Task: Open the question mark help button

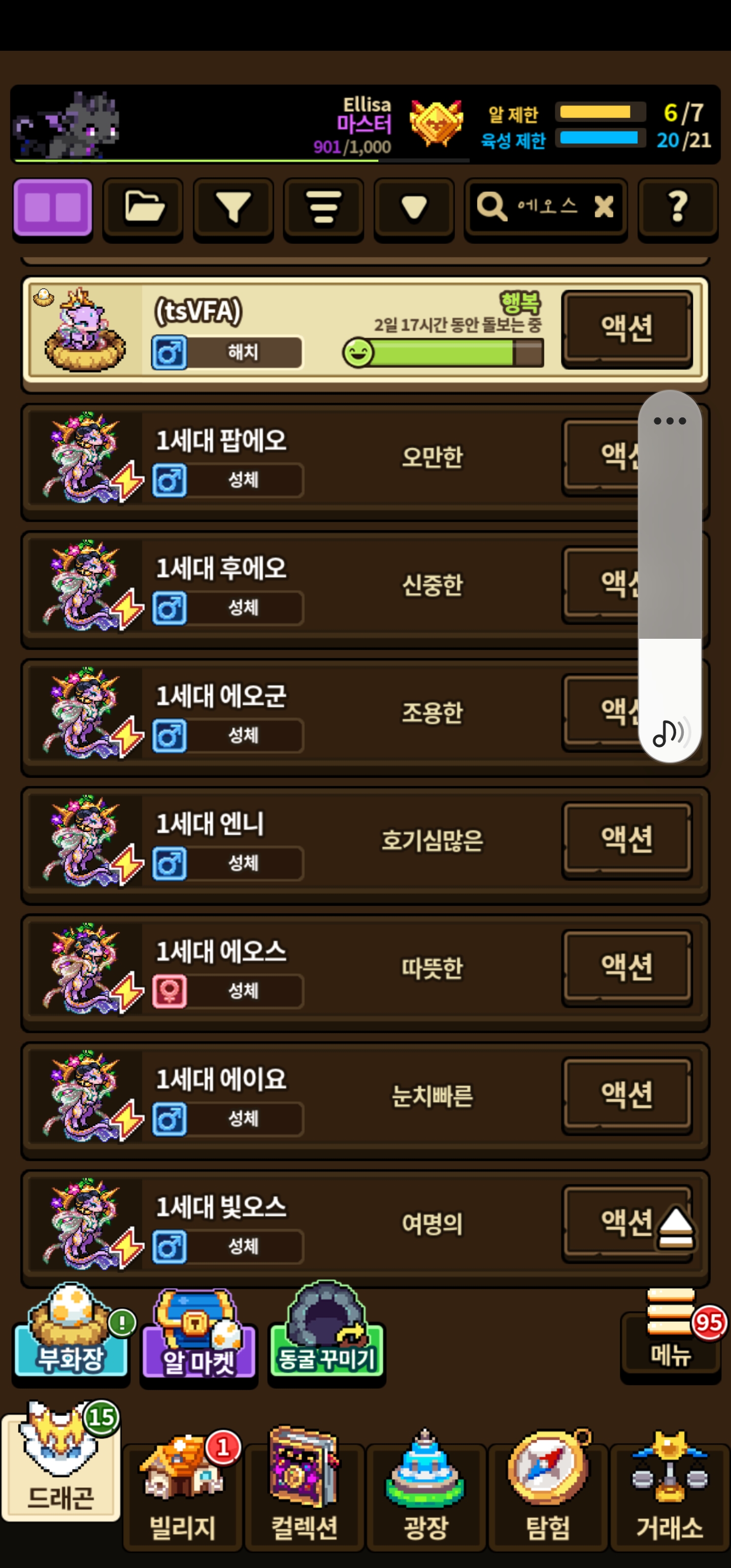Action: (677, 208)
